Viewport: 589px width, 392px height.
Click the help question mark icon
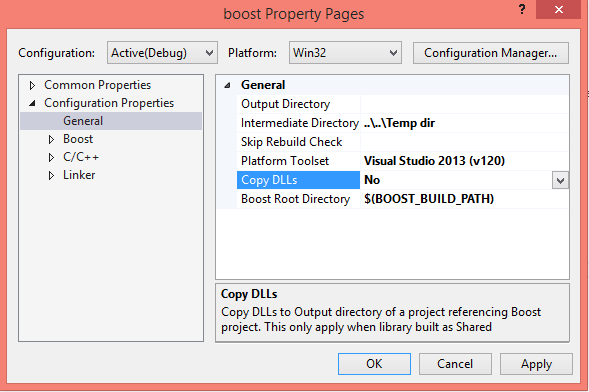(522, 9)
